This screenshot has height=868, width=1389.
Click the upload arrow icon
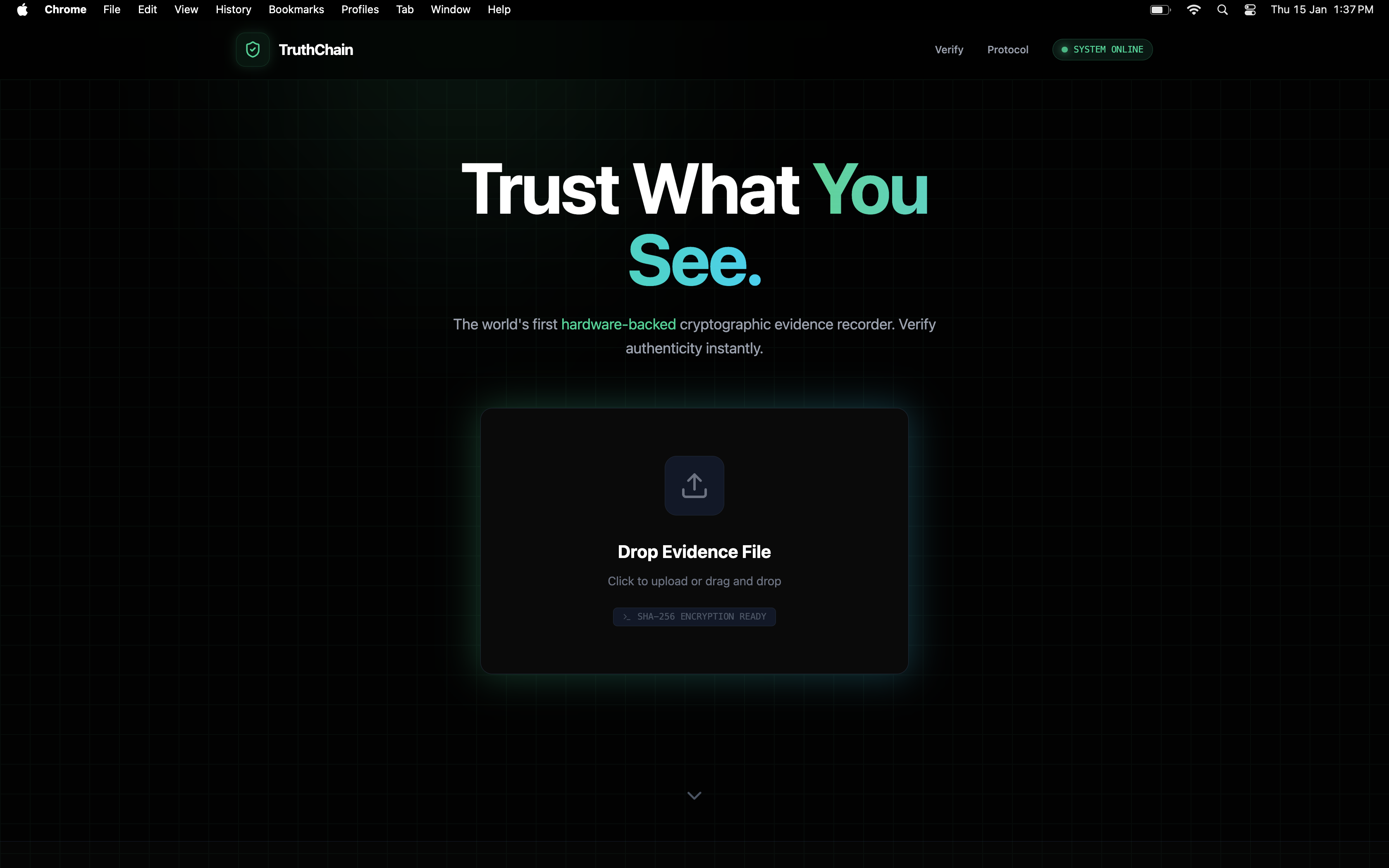694,486
